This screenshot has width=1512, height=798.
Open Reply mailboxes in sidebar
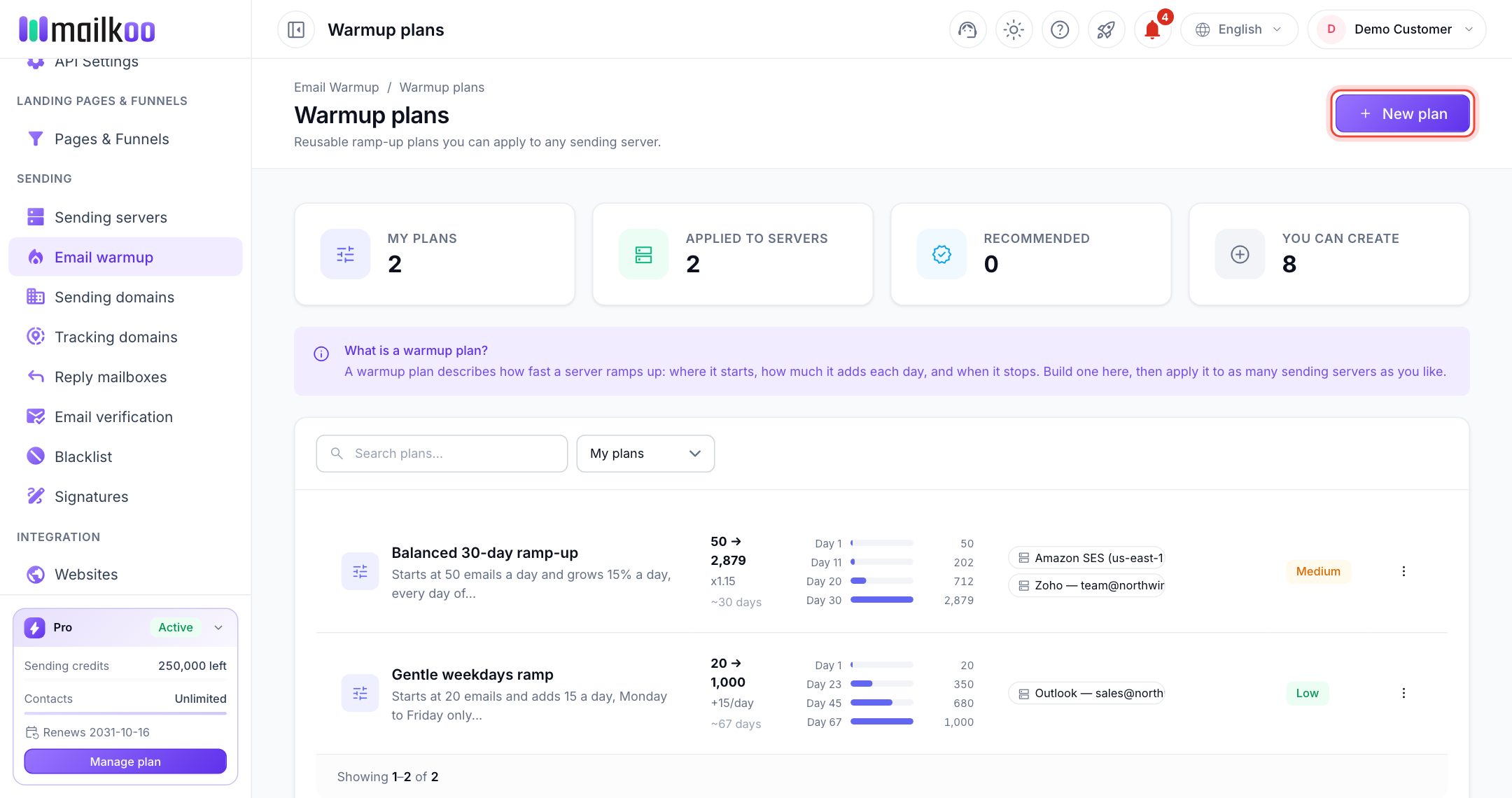click(125, 377)
